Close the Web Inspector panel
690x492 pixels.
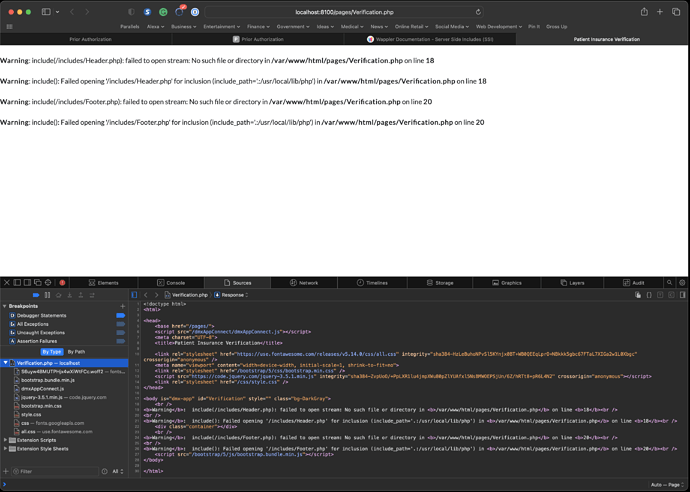pos(7,283)
